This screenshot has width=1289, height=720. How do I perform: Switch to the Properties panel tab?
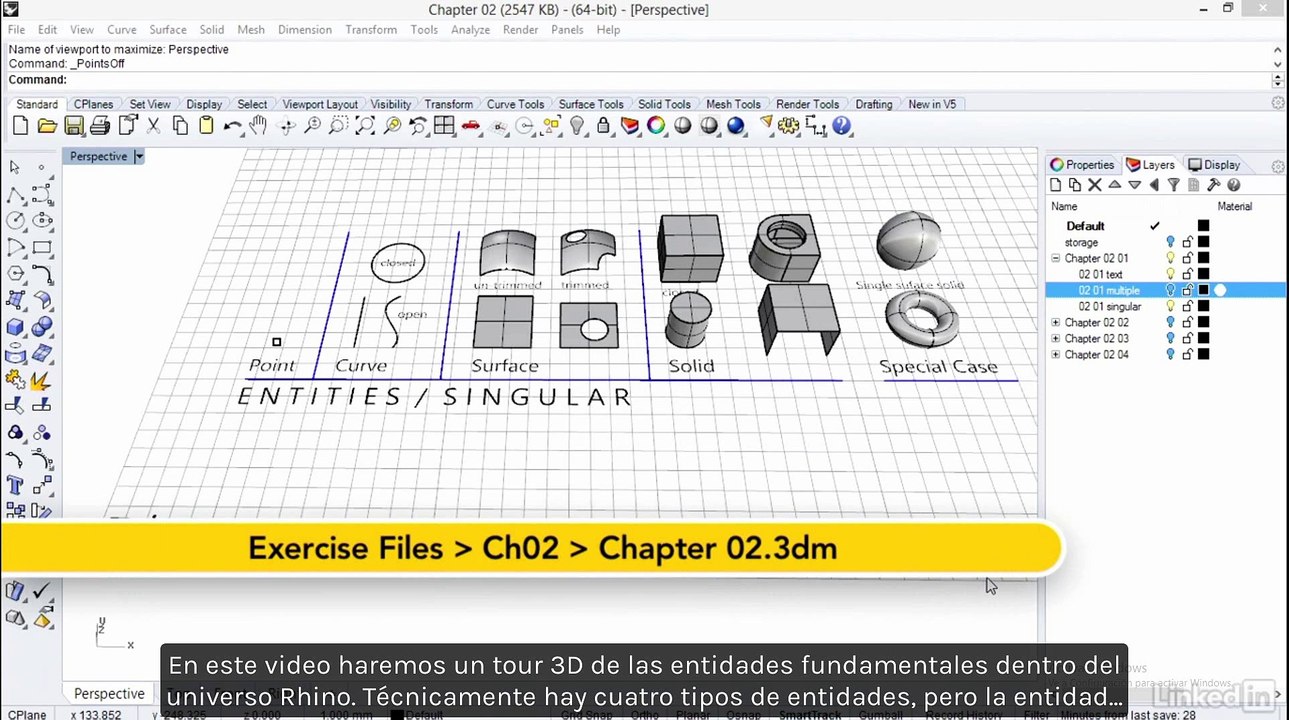[x=1082, y=165]
